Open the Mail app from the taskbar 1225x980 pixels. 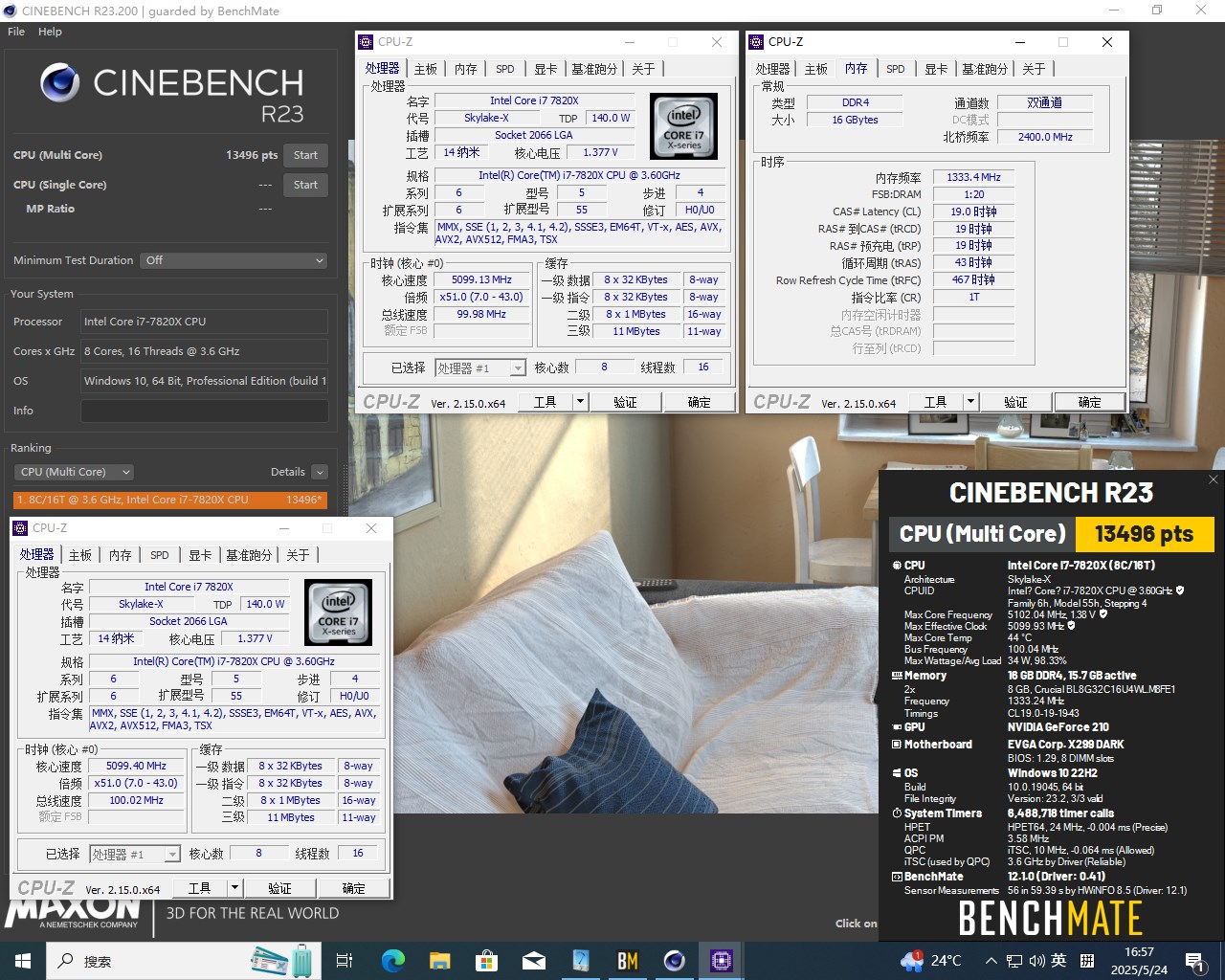click(534, 961)
